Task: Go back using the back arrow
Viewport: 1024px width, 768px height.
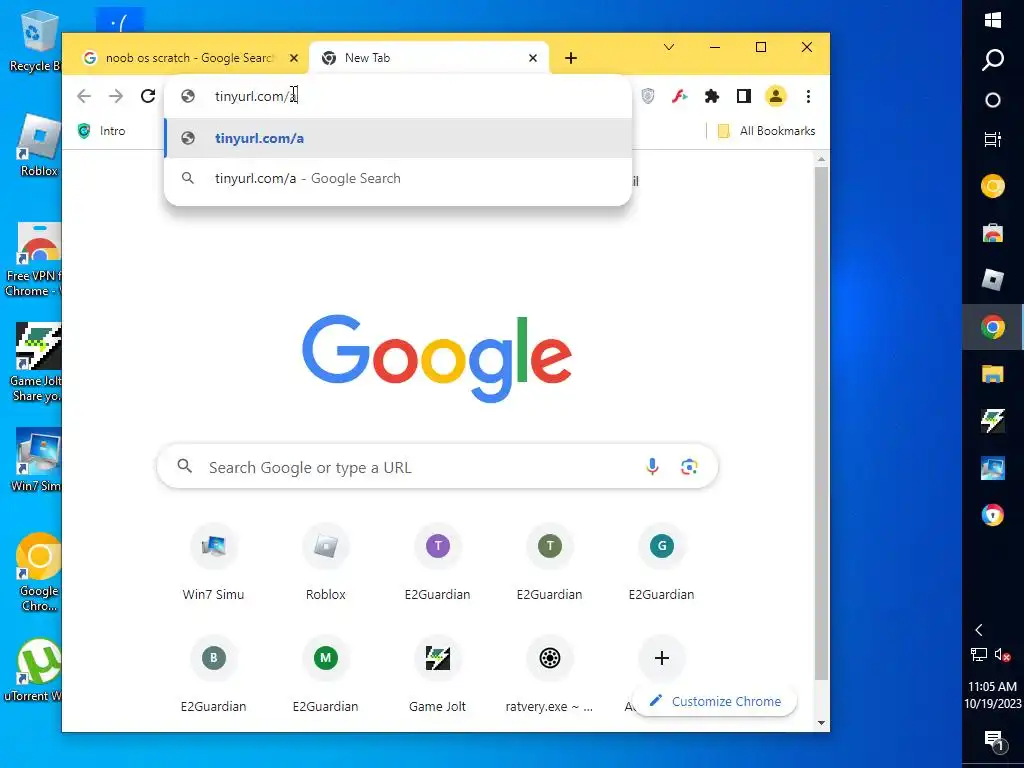Action: click(84, 96)
